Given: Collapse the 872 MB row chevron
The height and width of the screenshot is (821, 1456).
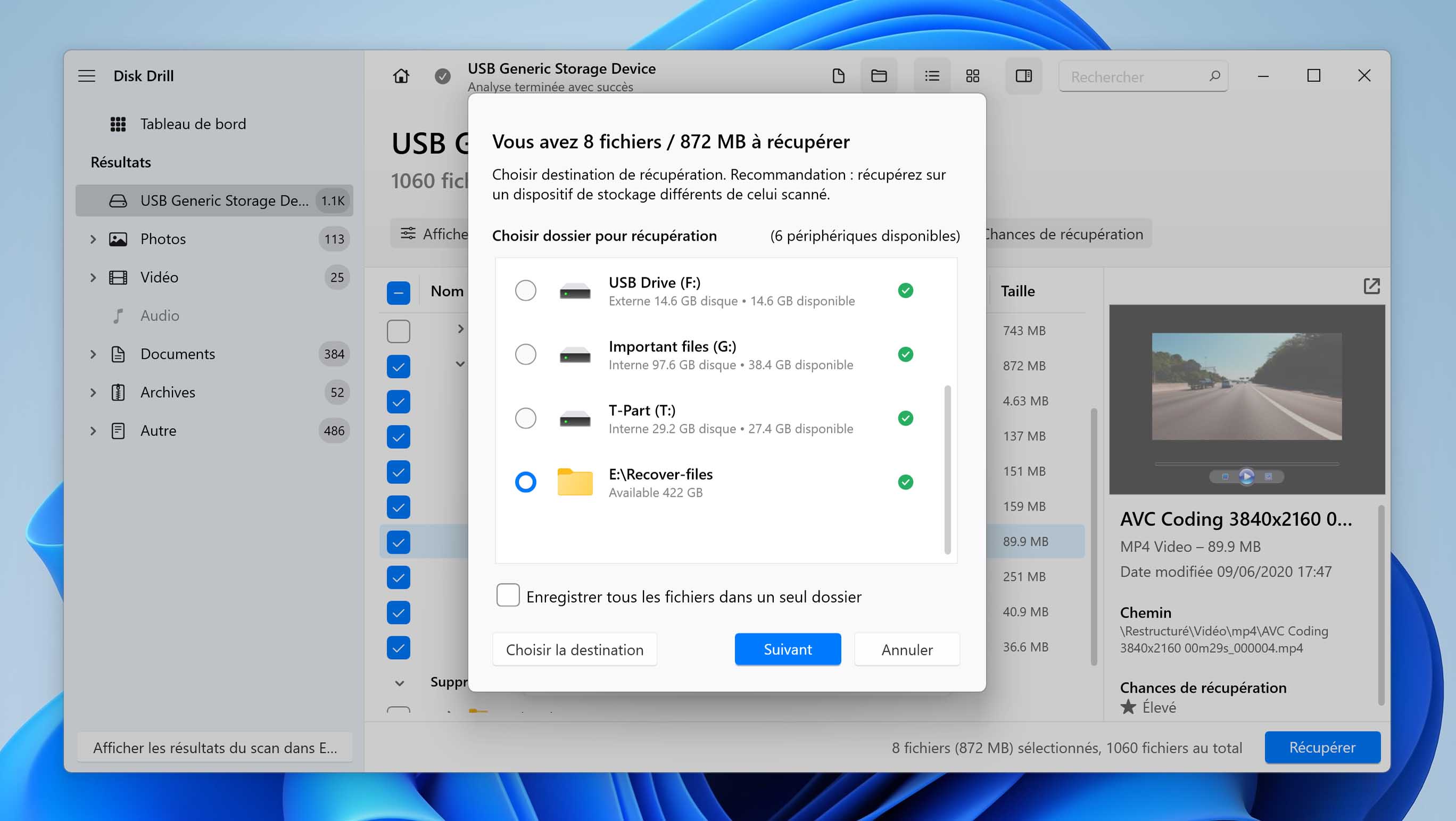Looking at the screenshot, I should [x=460, y=364].
